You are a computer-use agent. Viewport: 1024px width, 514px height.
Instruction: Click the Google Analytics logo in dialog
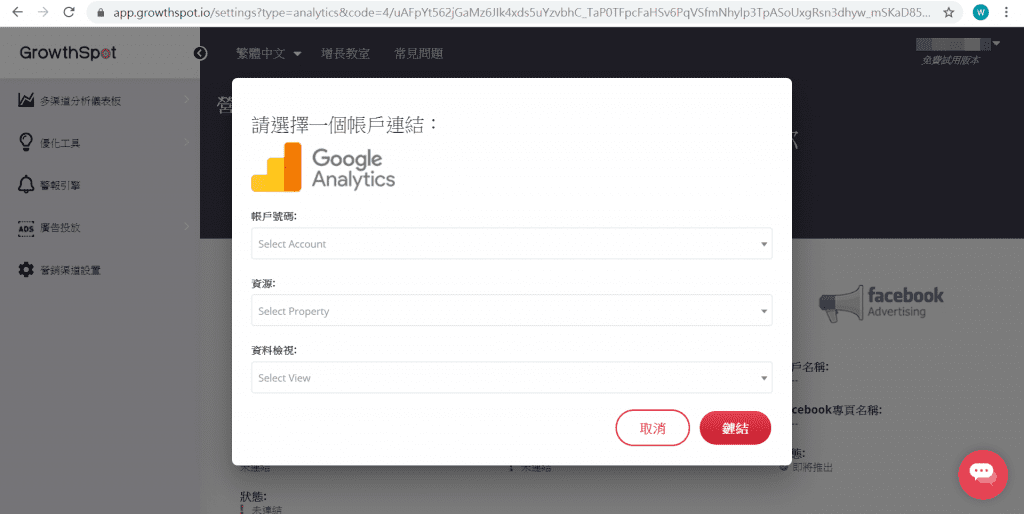[323, 167]
